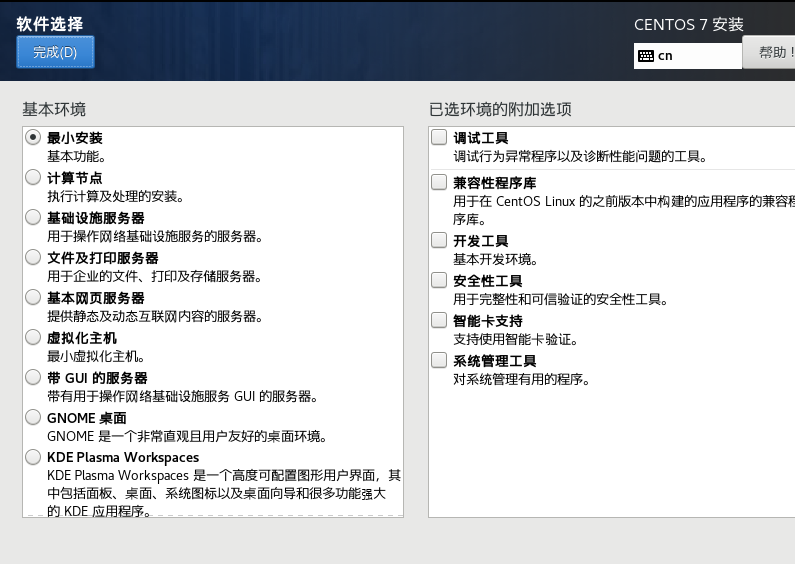Click the 已选环境的附加选项 heading

pyautogui.click(x=500, y=109)
